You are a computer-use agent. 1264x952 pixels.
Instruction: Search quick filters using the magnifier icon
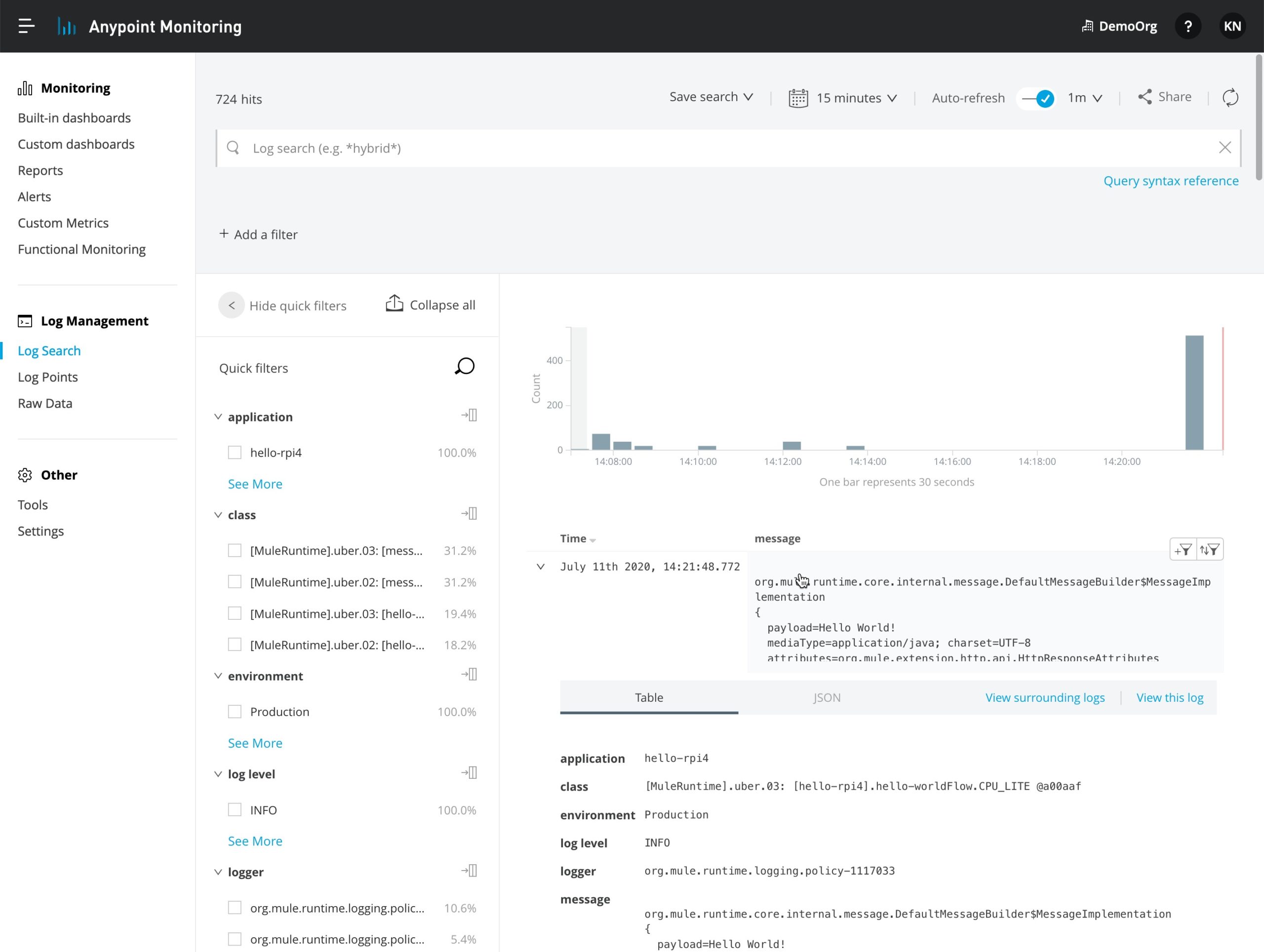pos(465,366)
